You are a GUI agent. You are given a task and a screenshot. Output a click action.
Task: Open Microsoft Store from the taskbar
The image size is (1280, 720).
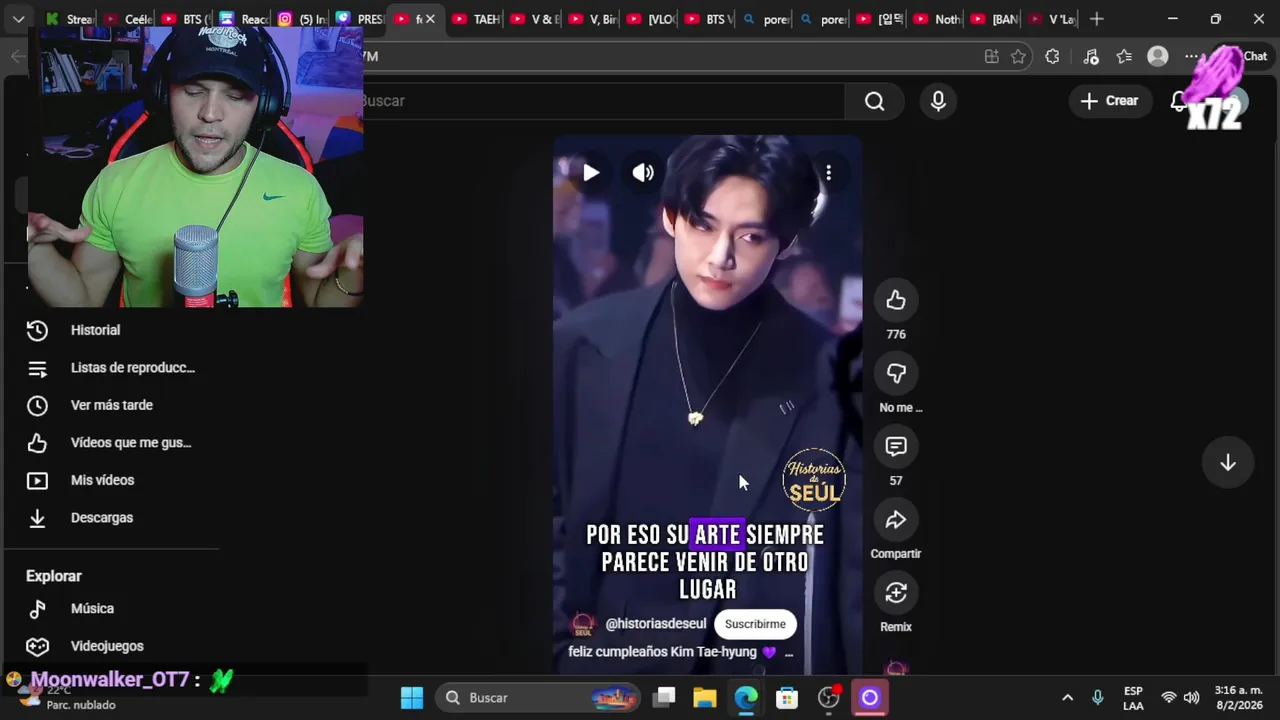(x=787, y=698)
